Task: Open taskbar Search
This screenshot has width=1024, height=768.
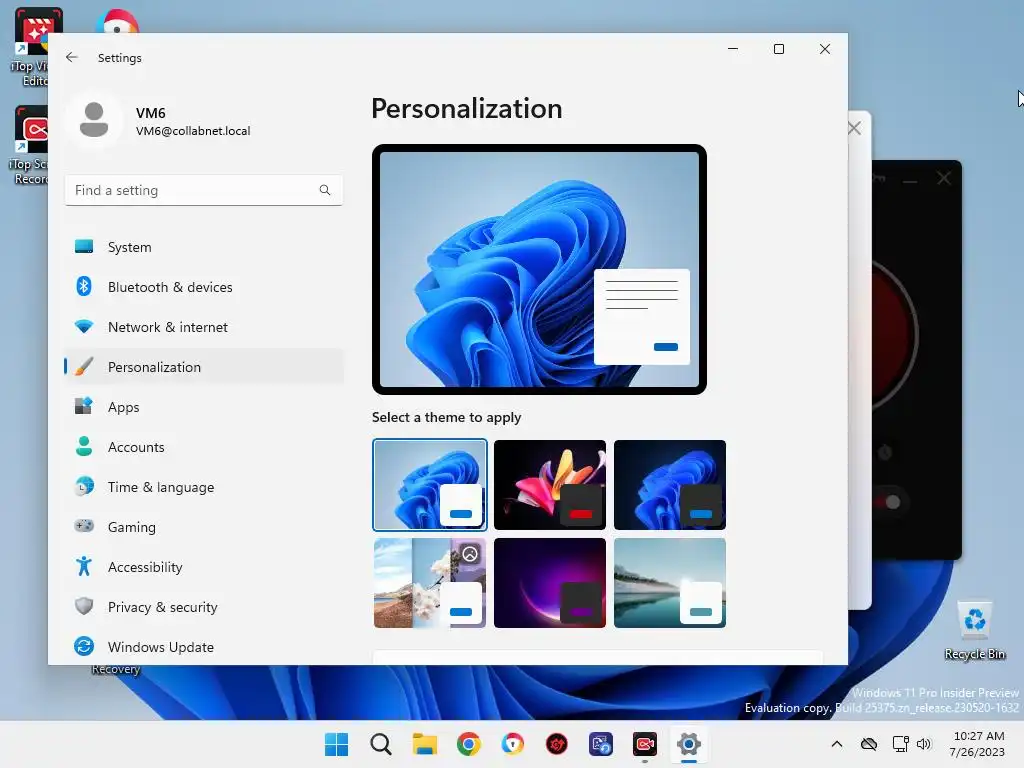Action: [x=381, y=744]
